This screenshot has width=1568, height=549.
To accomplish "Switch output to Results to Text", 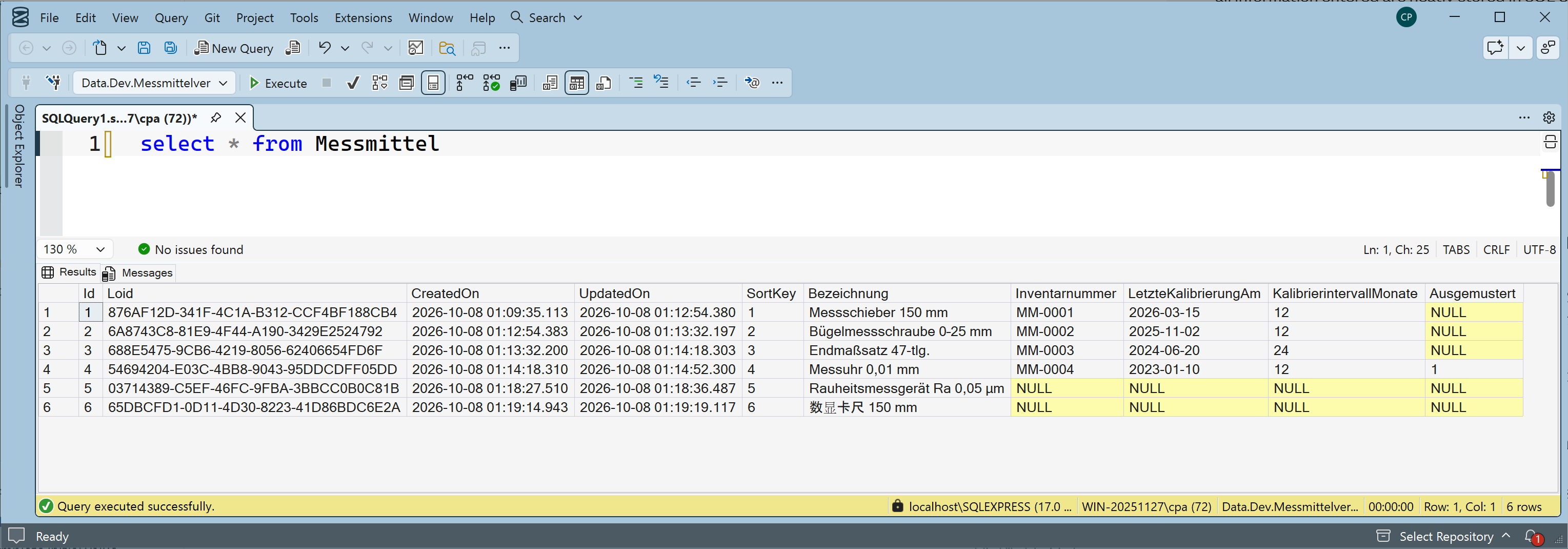I will 550,83.
